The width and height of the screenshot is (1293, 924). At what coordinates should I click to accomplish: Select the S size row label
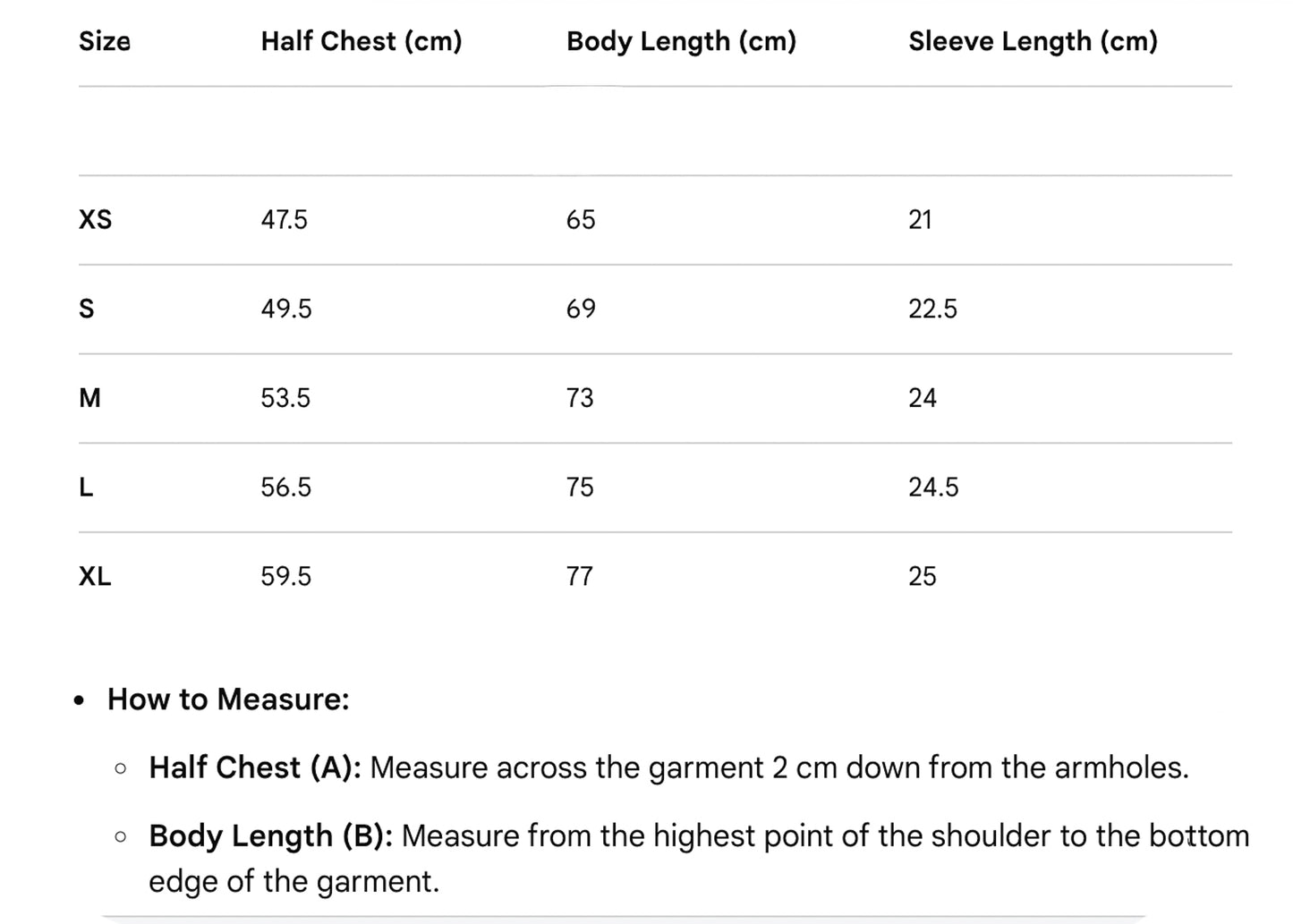pyautogui.click(x=87, y=309)
